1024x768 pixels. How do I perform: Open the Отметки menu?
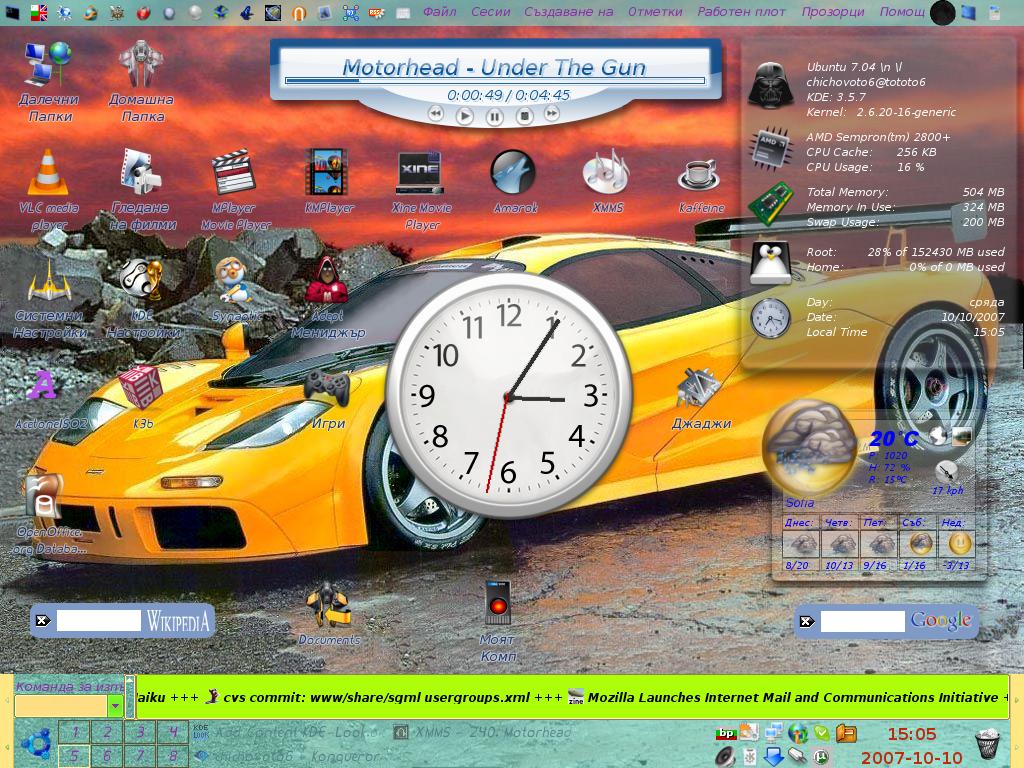[x=655, y=12]
